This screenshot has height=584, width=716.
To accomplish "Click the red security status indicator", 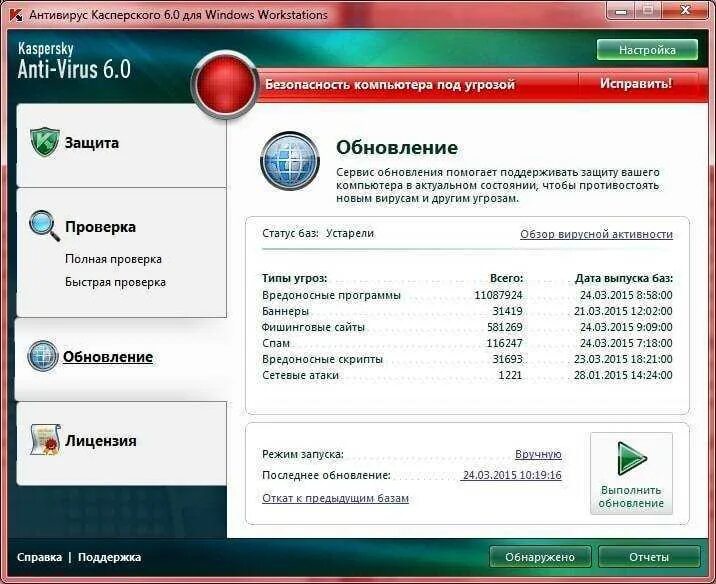I will [225, 85].
